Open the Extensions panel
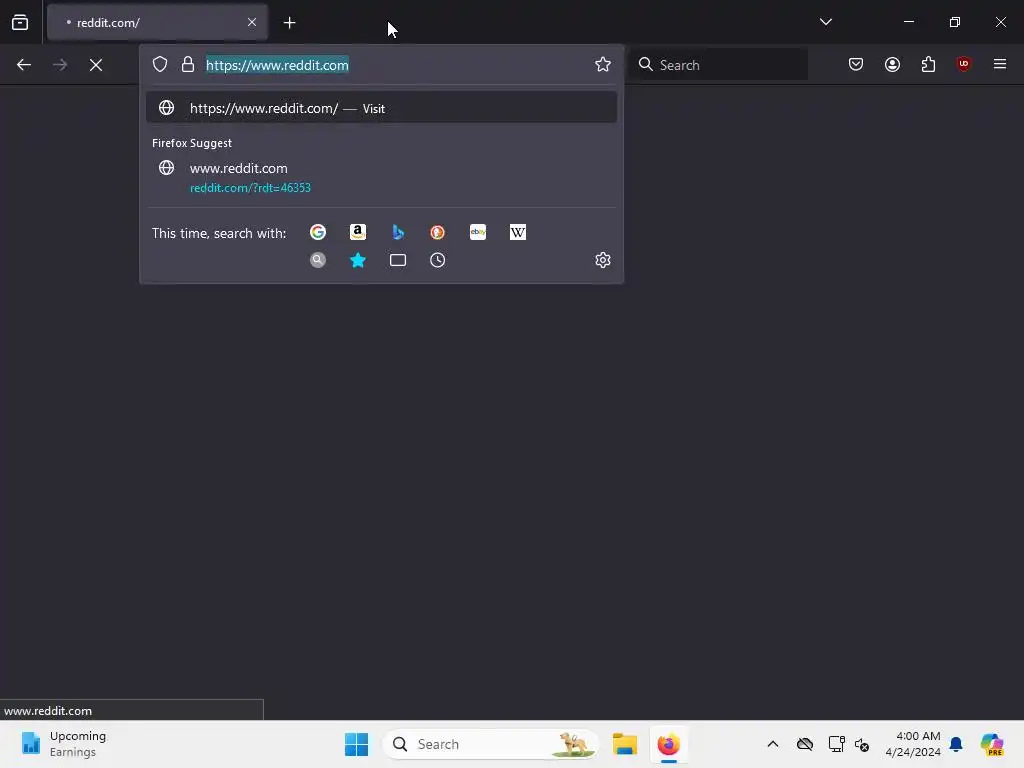 [928, 64]
